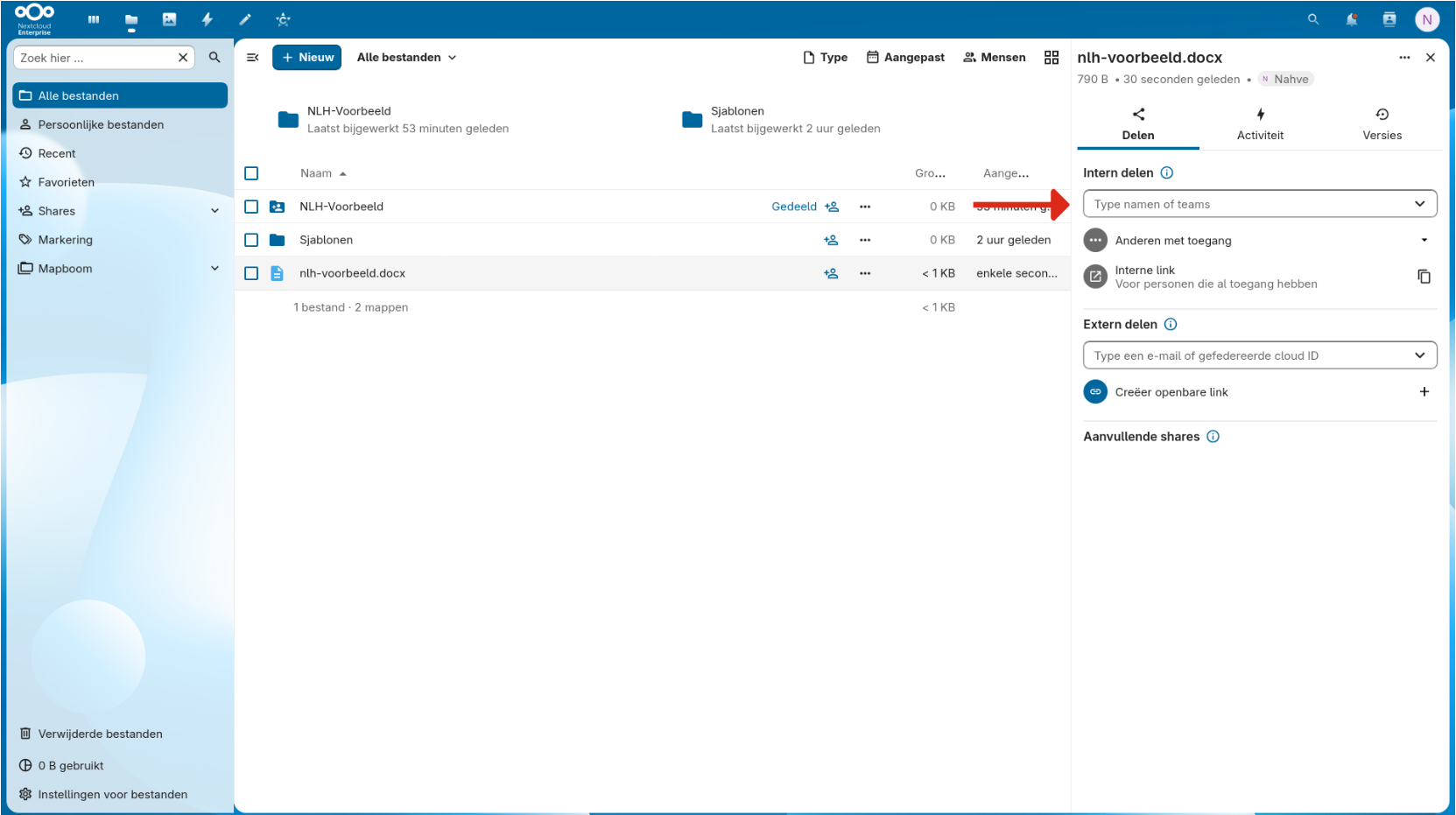
Task: Check the Sjablonen row checkbox
Action: [251, 240]
